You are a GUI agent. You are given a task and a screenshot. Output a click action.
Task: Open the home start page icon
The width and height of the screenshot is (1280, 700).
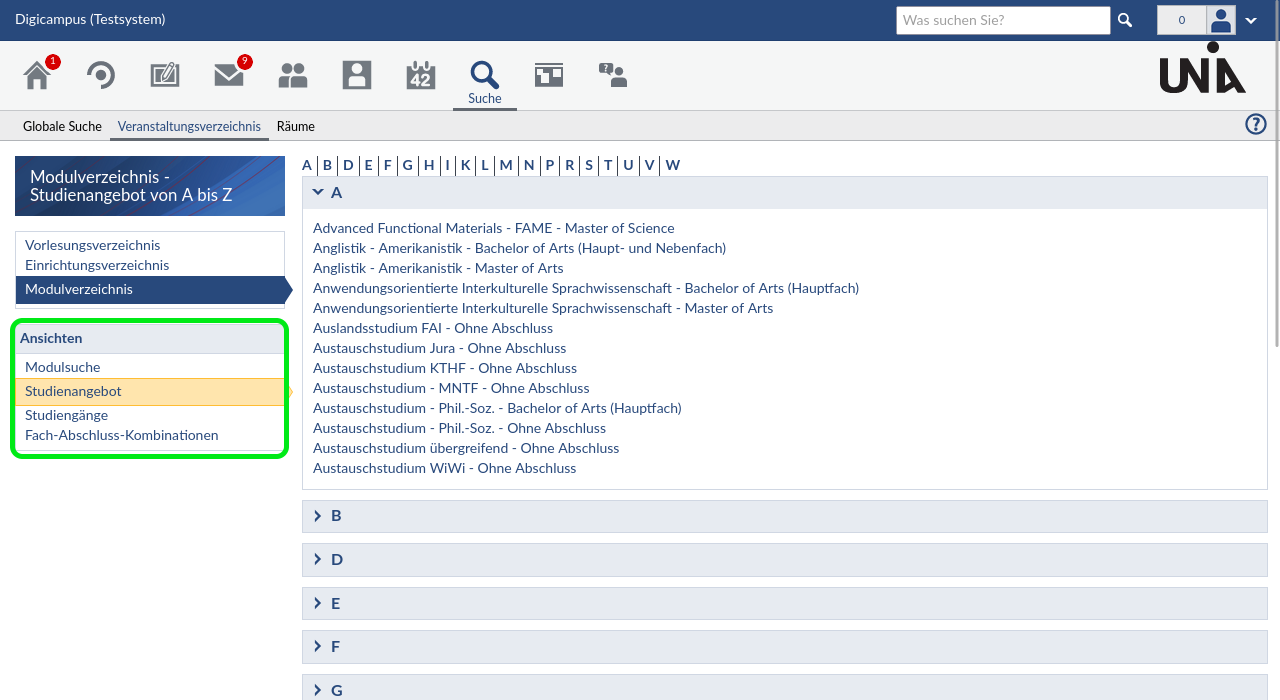click(37, 76)
